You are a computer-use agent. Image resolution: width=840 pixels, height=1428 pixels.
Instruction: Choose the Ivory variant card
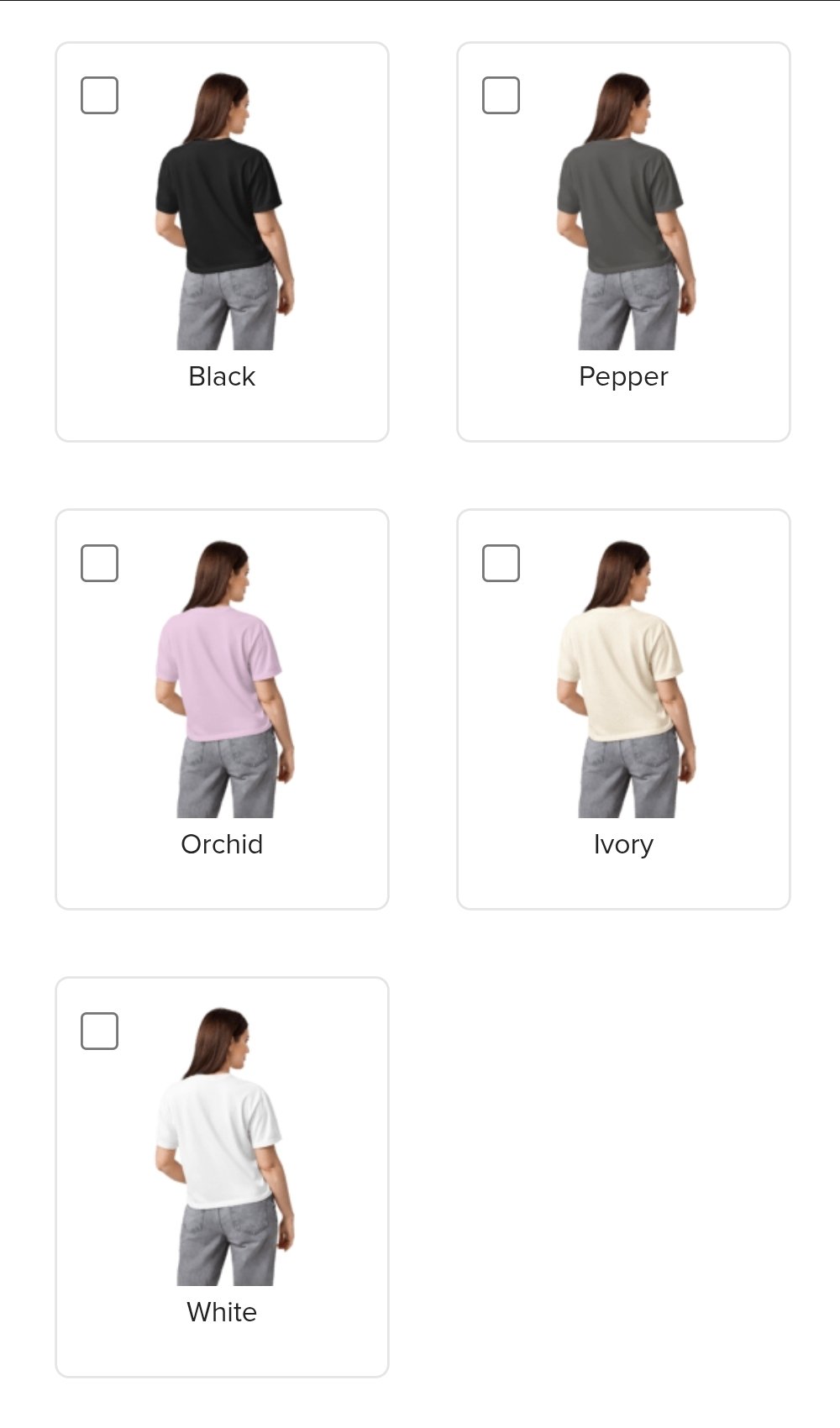click(623, 709)
